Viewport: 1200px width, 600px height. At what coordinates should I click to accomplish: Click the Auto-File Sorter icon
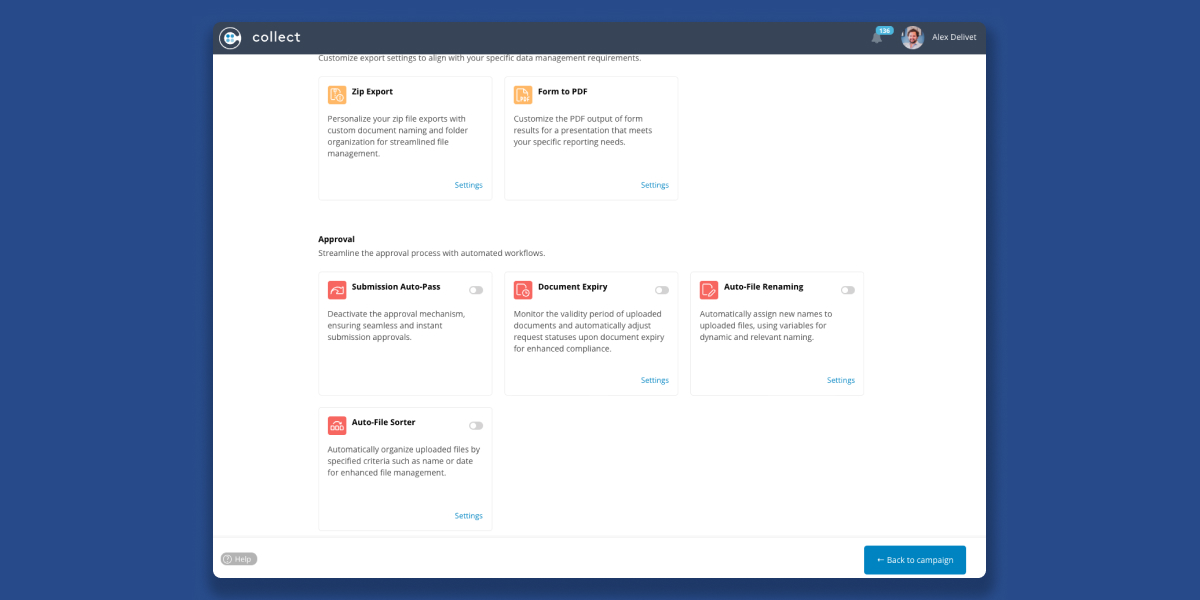337,426
